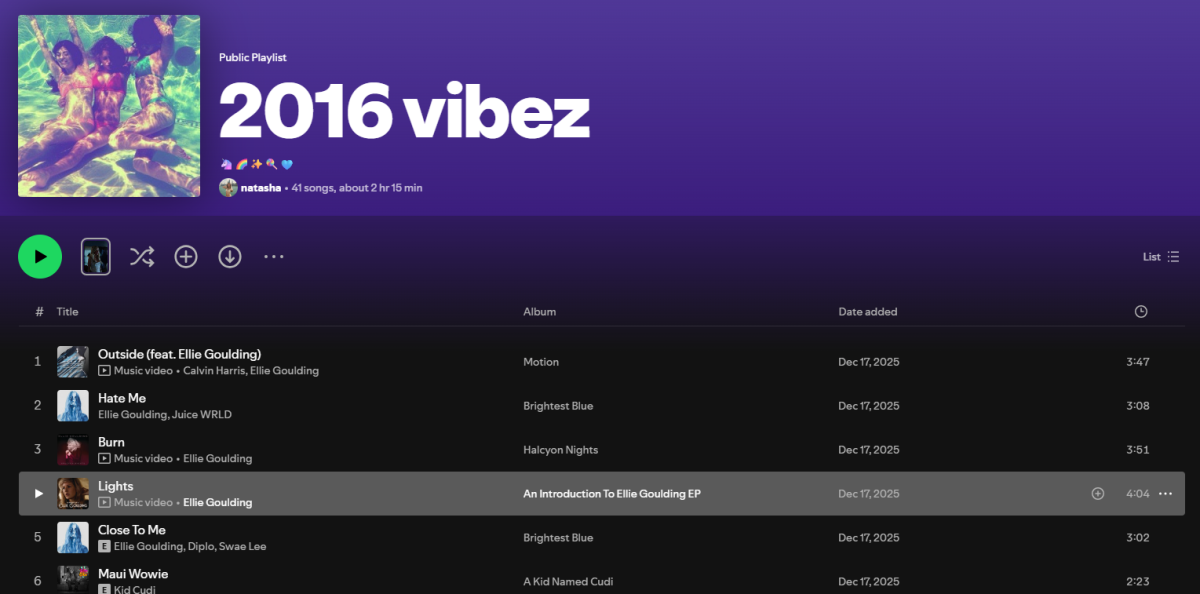Select the Public Playlist label
The width and height of the screenshot is (1200, 594).
click(x=253, y=58)
